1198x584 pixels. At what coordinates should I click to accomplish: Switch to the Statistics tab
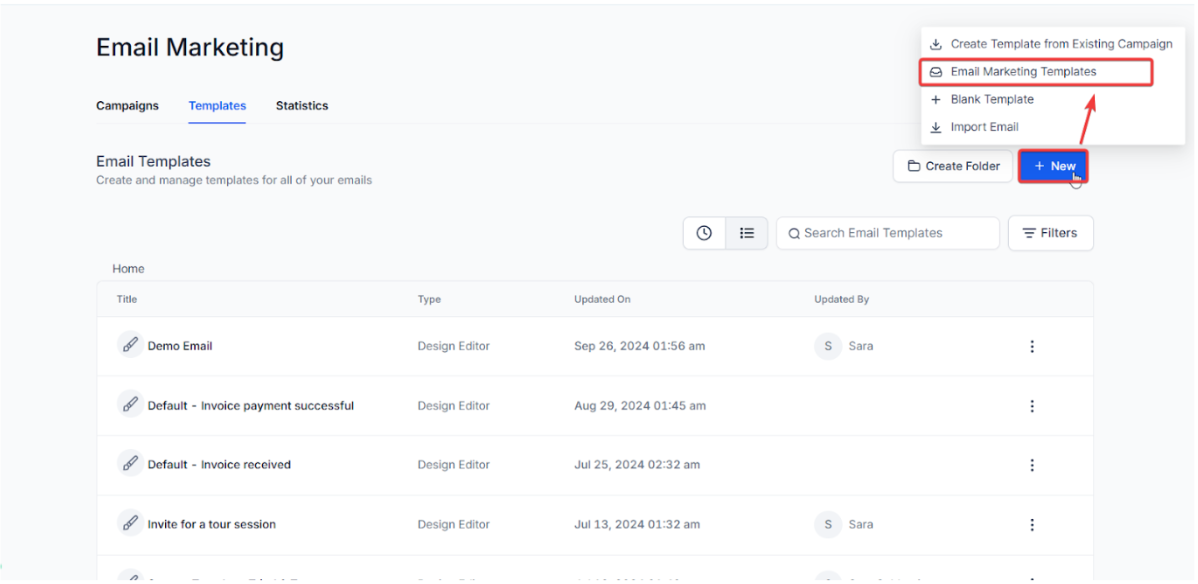point(302,106)
